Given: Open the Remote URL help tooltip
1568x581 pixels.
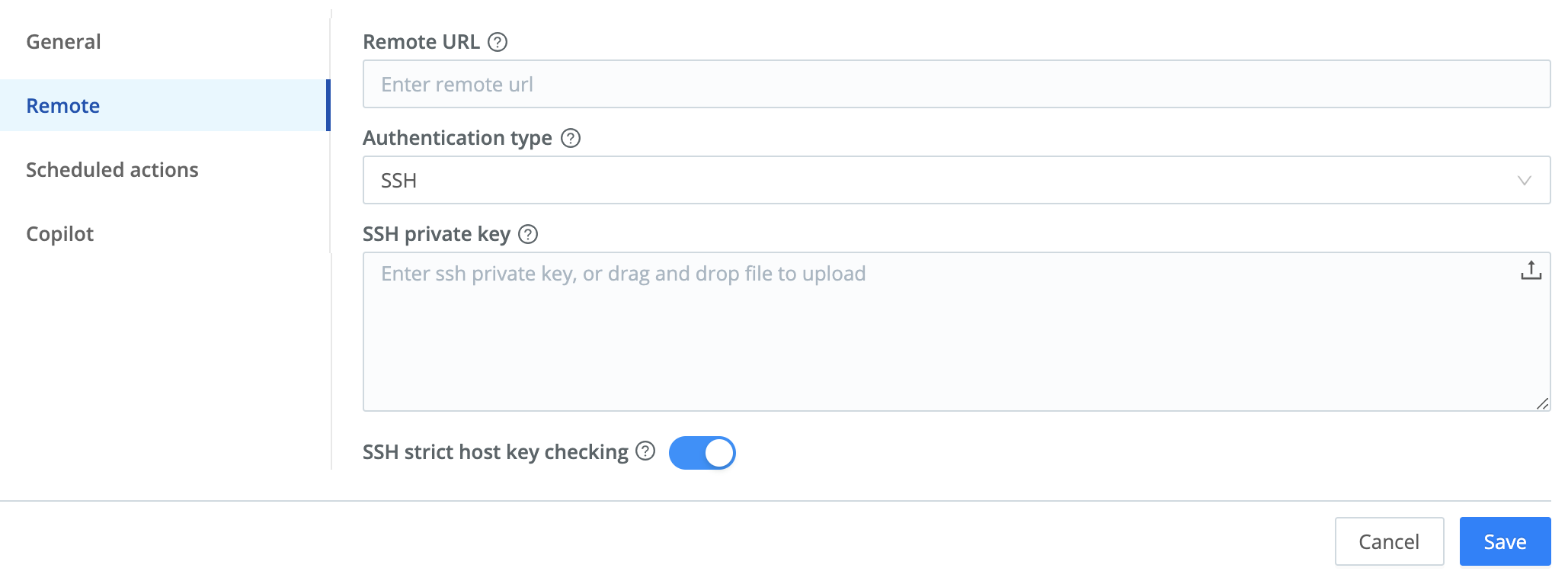Looking at the screenshot, I should [498, 43].
